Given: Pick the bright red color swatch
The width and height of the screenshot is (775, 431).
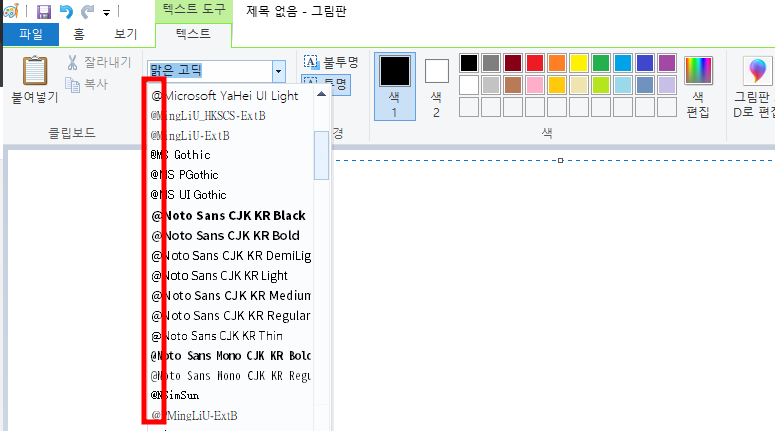Looking at the screenshot, I should (535, 63).
